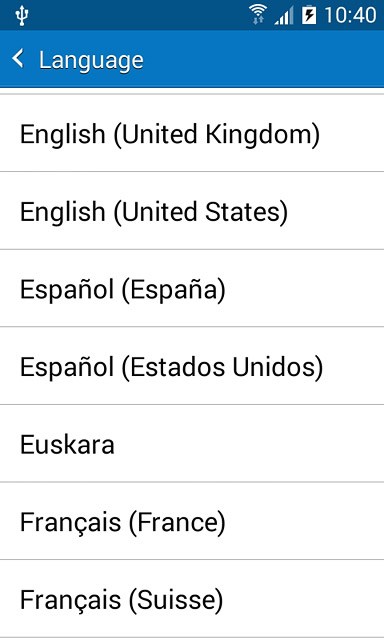
Task: Tap the 10:40 clock in status bar
Action: tap(350, 16)
